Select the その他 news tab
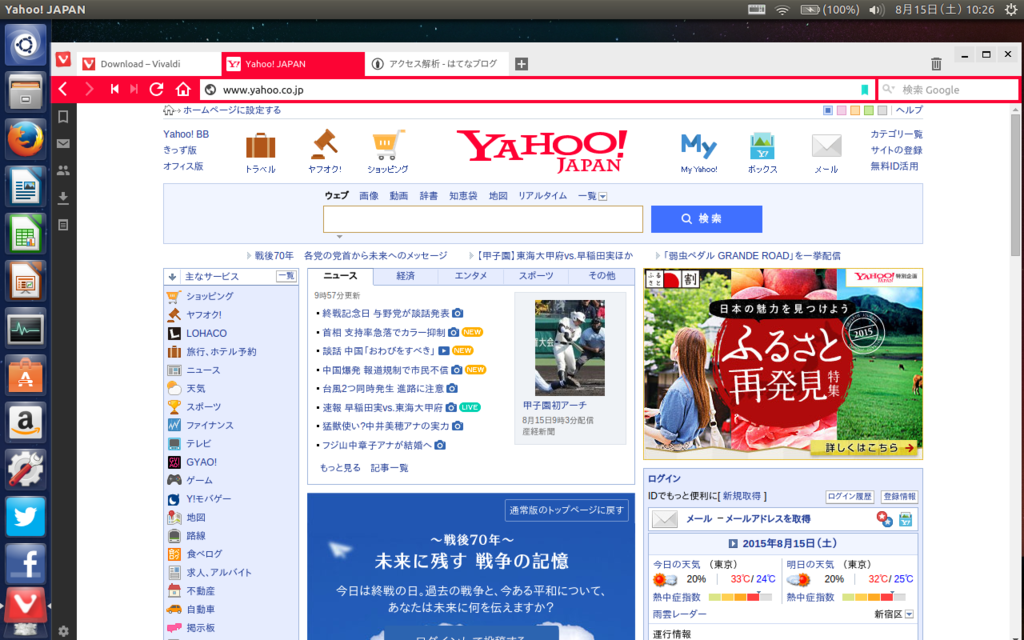1024x640 pixels. pyautogui.click(x=601, y=276)
